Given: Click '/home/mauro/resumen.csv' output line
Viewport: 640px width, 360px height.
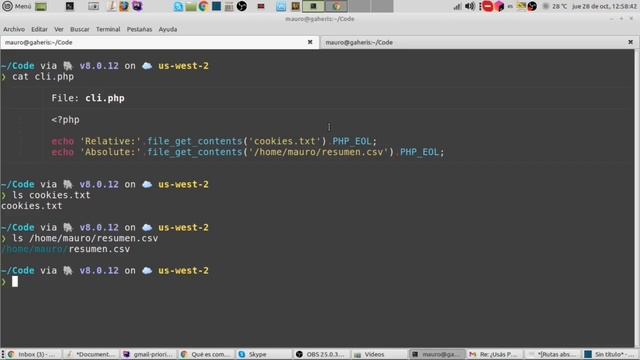Looking at the screenshot, I should coord(65,249).
